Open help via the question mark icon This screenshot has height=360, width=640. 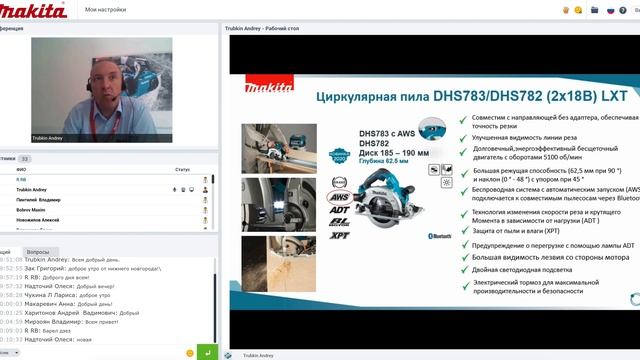[623, 10]
